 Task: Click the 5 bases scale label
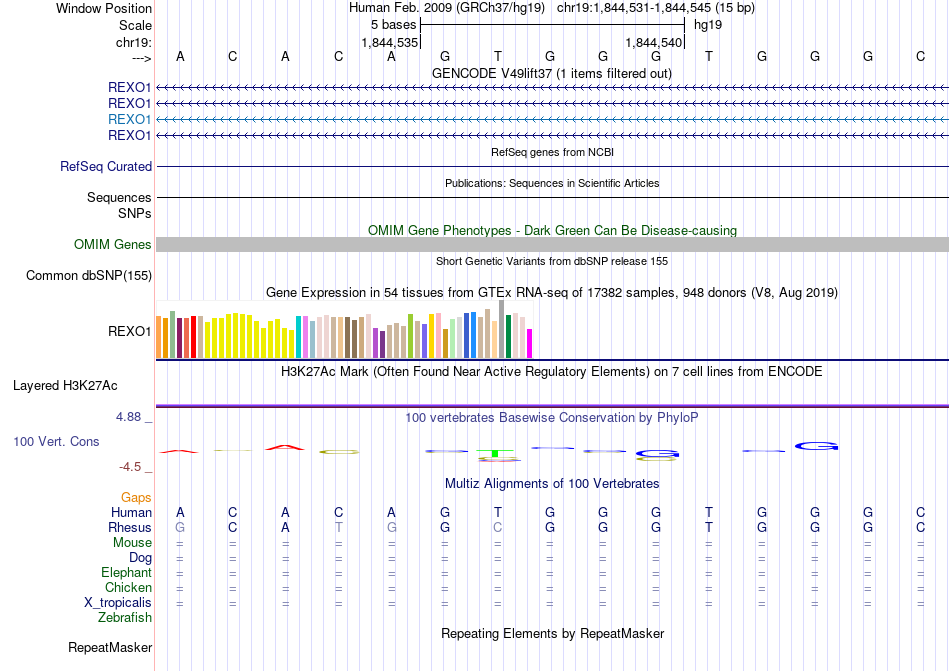pos(393,25)
